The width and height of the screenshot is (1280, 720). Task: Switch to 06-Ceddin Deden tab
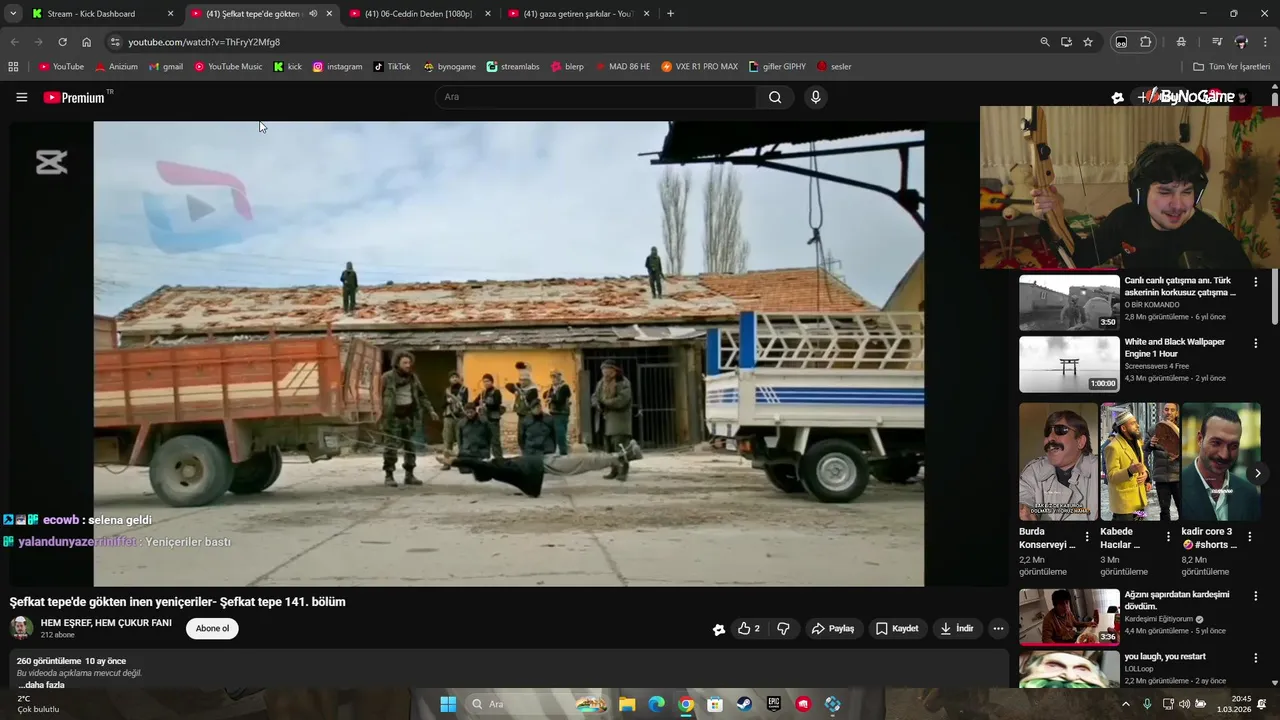(x=418, y=14)
